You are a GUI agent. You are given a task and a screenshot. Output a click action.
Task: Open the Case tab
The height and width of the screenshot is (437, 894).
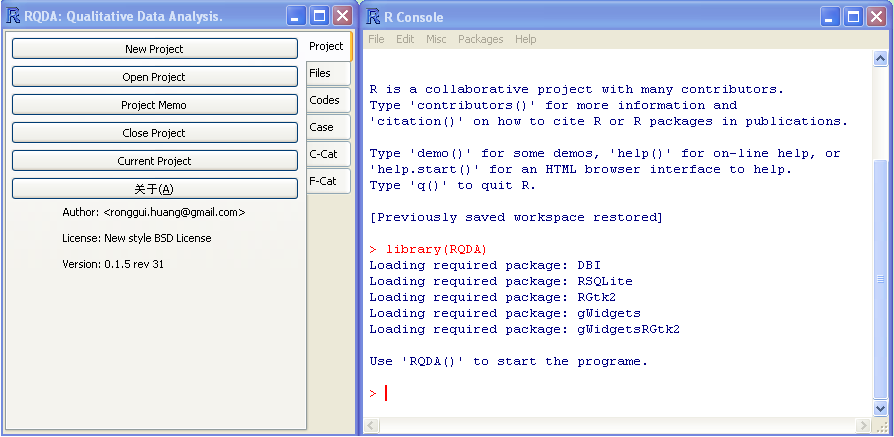(321, 128)
